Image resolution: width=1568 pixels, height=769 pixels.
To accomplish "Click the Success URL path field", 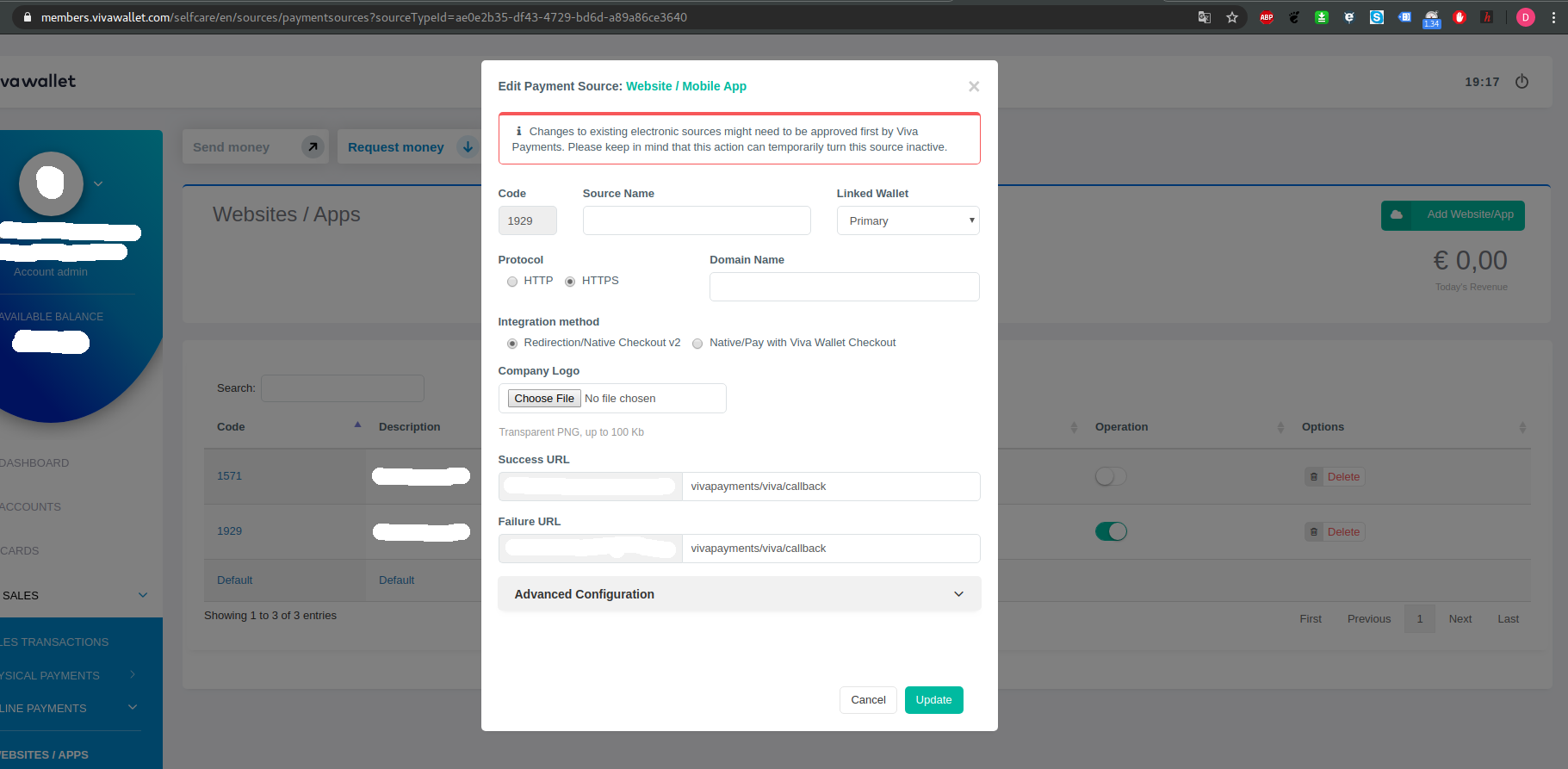I will (831, 487).
